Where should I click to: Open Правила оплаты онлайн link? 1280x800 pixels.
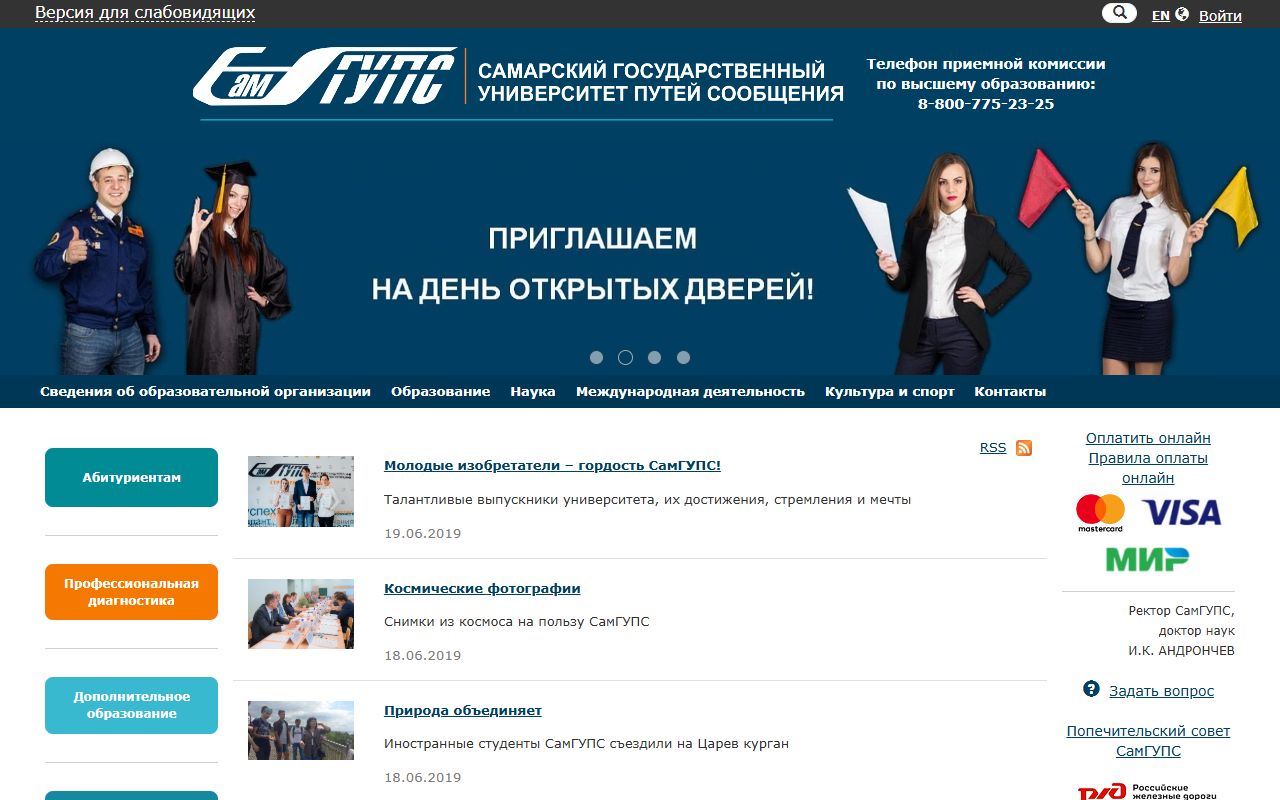[x=1148, y=468]
